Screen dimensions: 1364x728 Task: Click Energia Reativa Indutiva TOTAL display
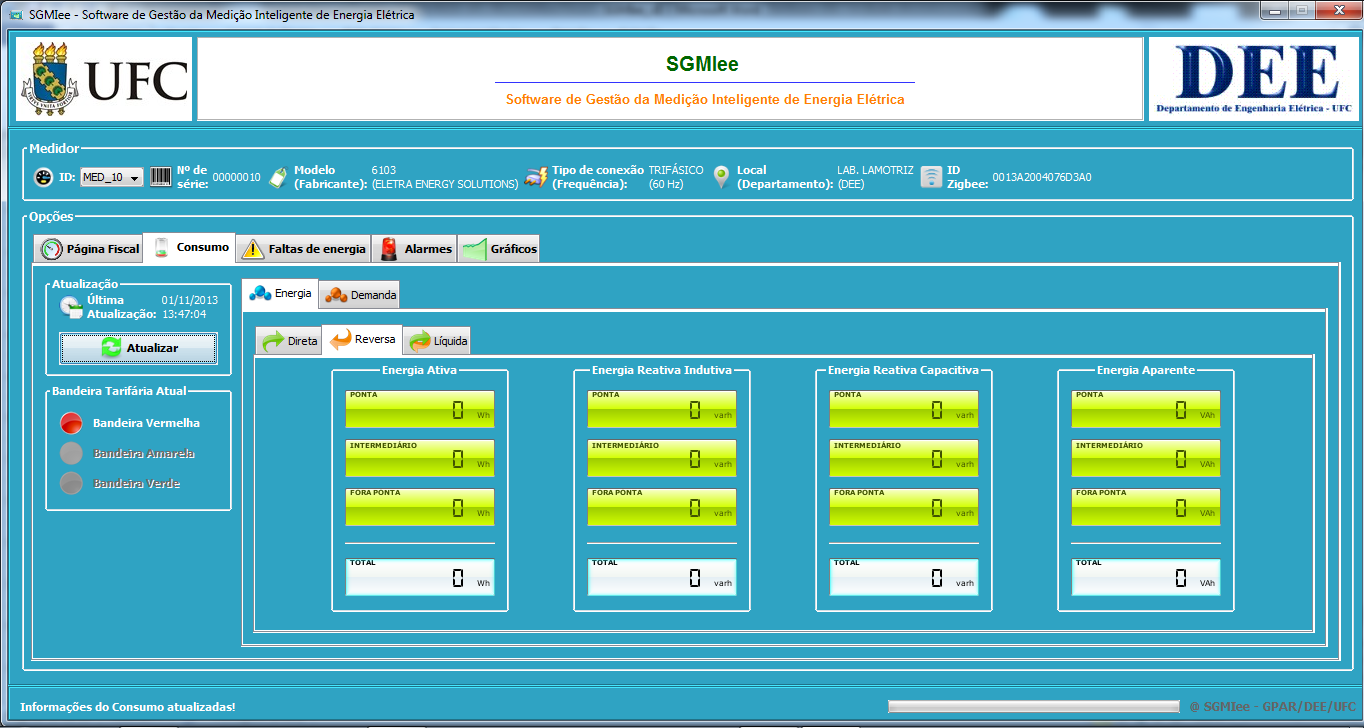tap(662, 577)
